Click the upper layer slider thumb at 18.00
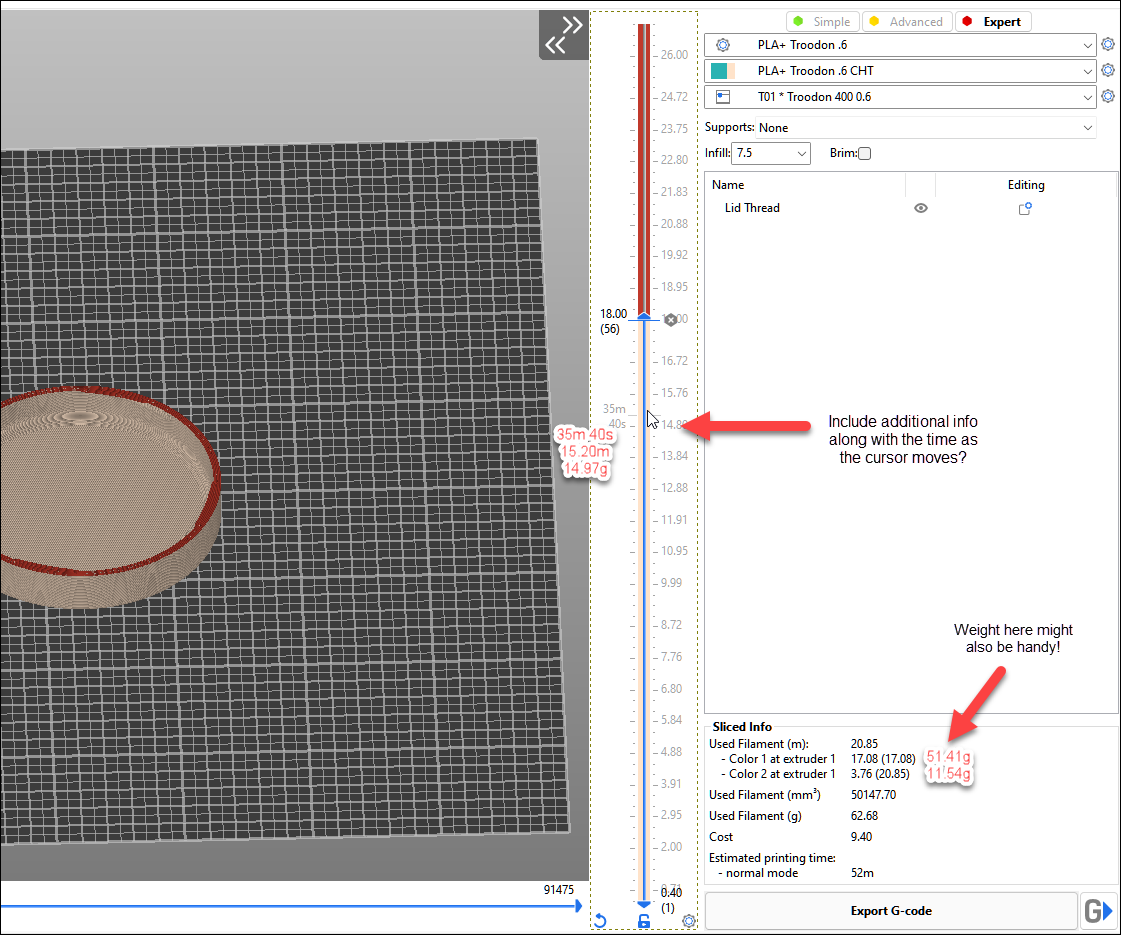This screenshot has height=935, width=1121. tap(643, 316)
